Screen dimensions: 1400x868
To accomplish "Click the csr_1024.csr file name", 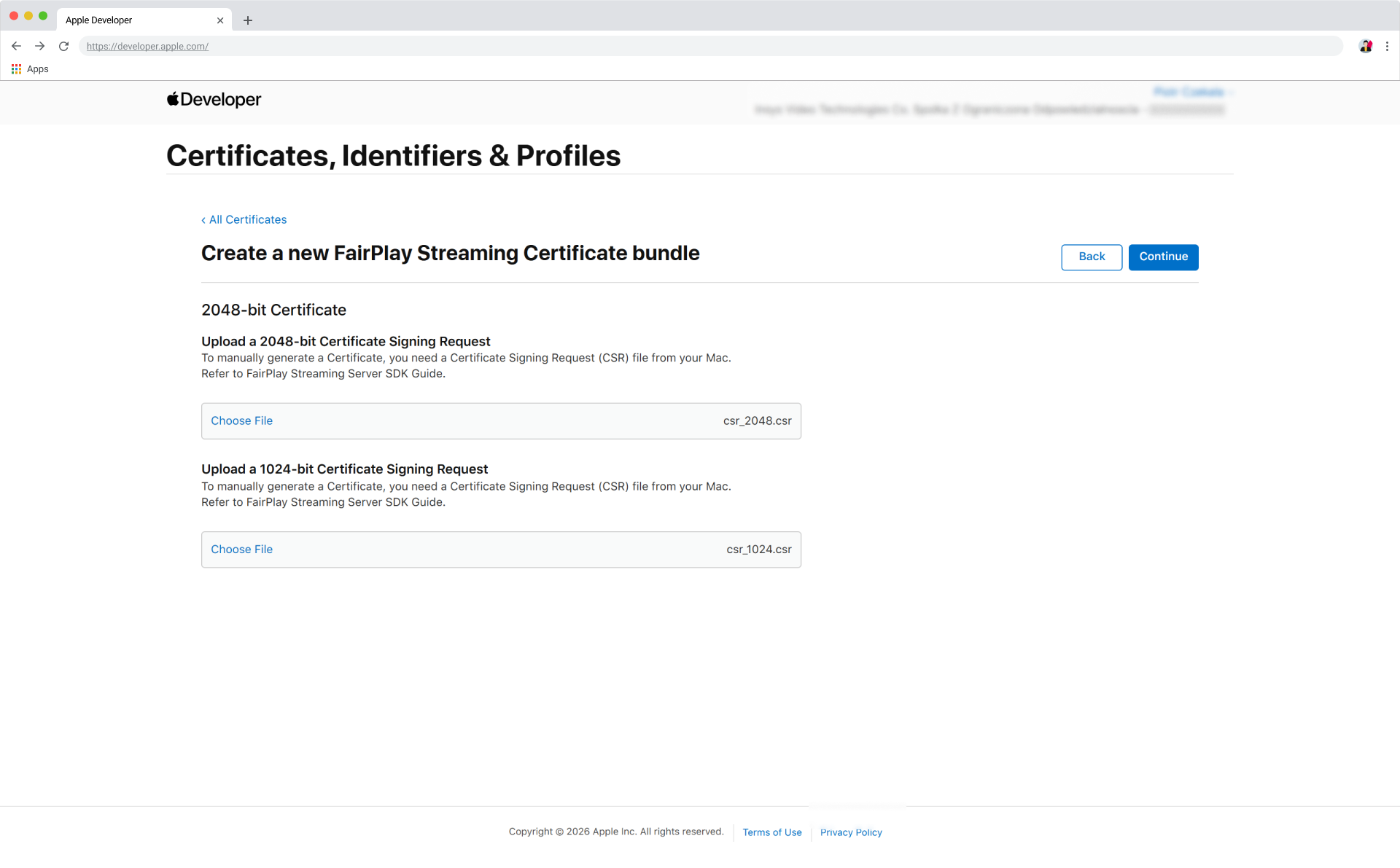I will click(x=759, y=550).
